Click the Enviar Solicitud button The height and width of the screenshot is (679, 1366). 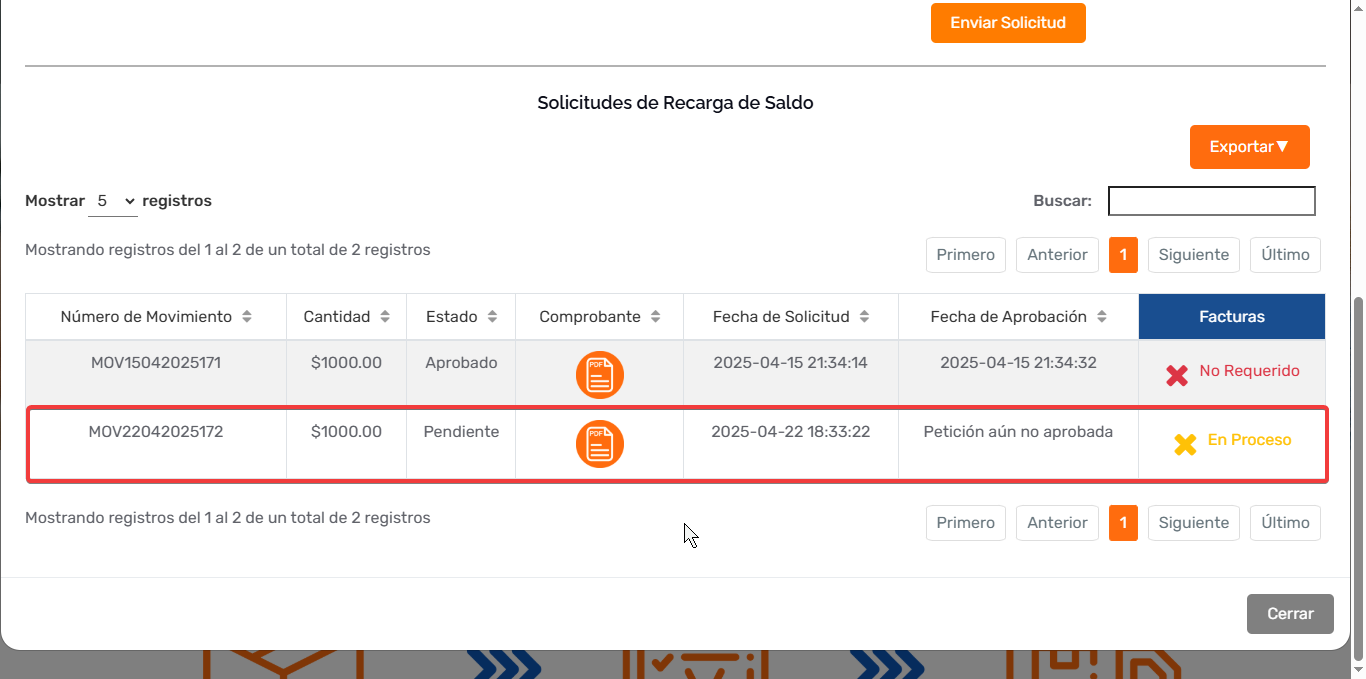(x=1008, y=23)
